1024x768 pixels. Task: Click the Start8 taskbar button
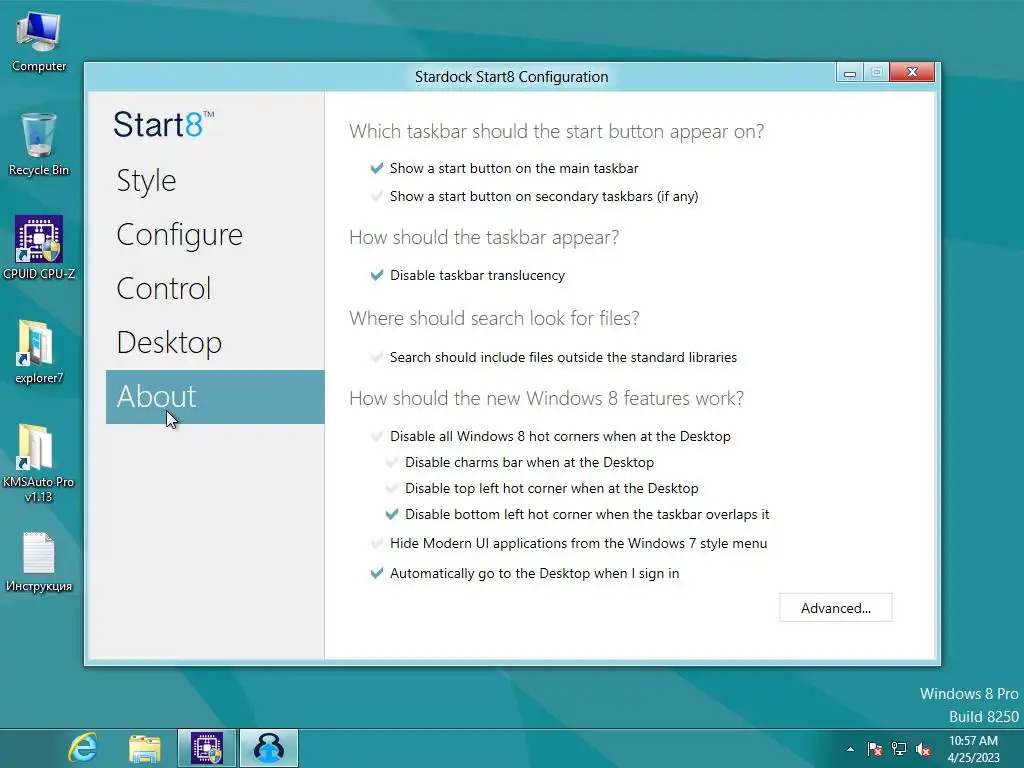click(269, 748)
